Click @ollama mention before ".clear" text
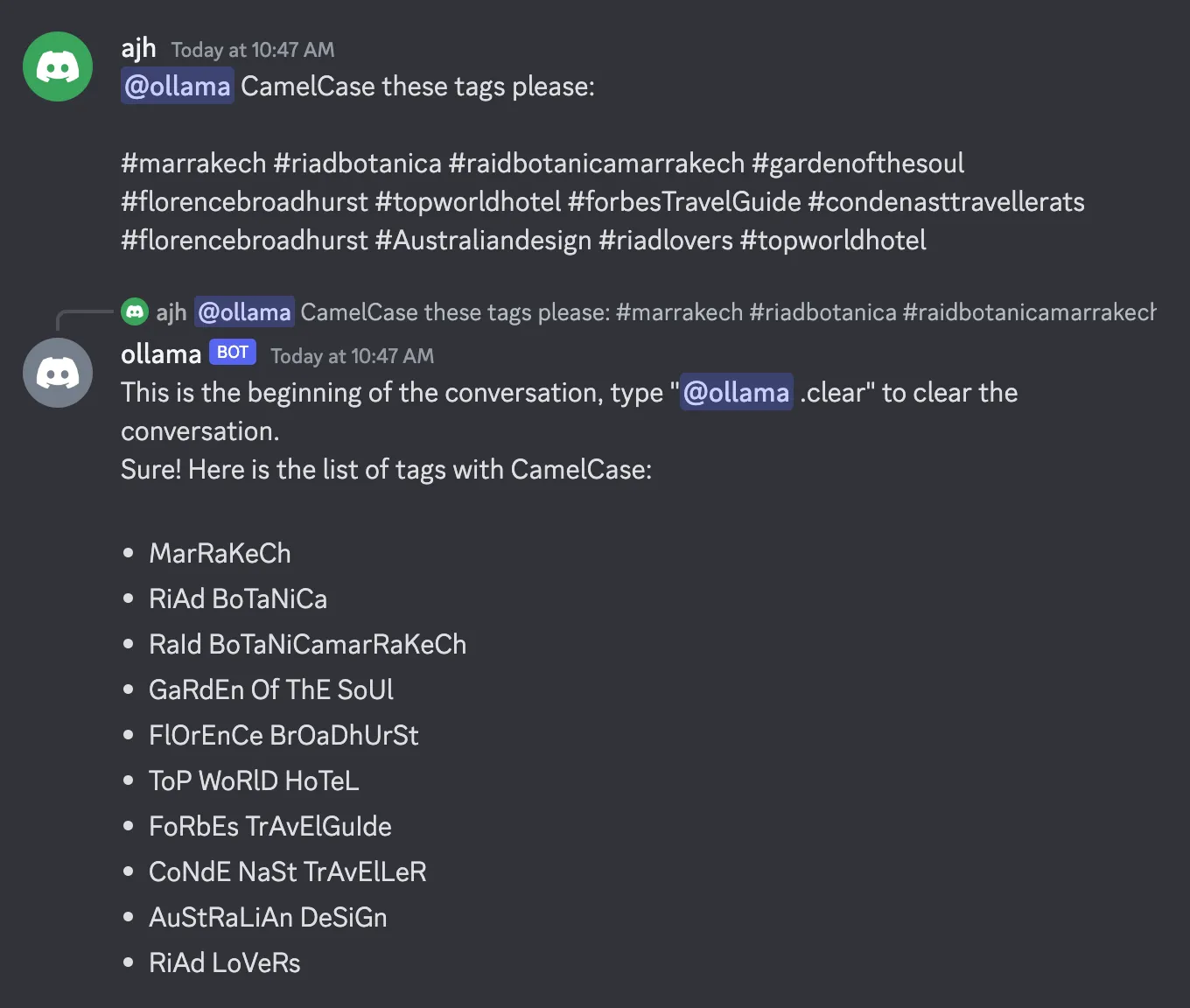The height and width of the screenshot is (1008, 1190). point(736,393)
